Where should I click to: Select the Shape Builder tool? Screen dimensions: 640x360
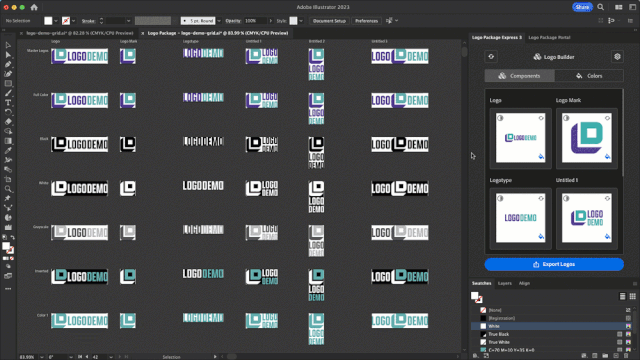[8, 131]
